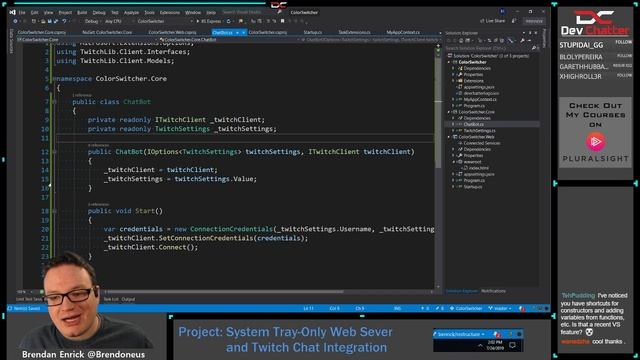Click the Visual Studio logo icon
This screenshot has height=360, width=640.
[13, 12]
